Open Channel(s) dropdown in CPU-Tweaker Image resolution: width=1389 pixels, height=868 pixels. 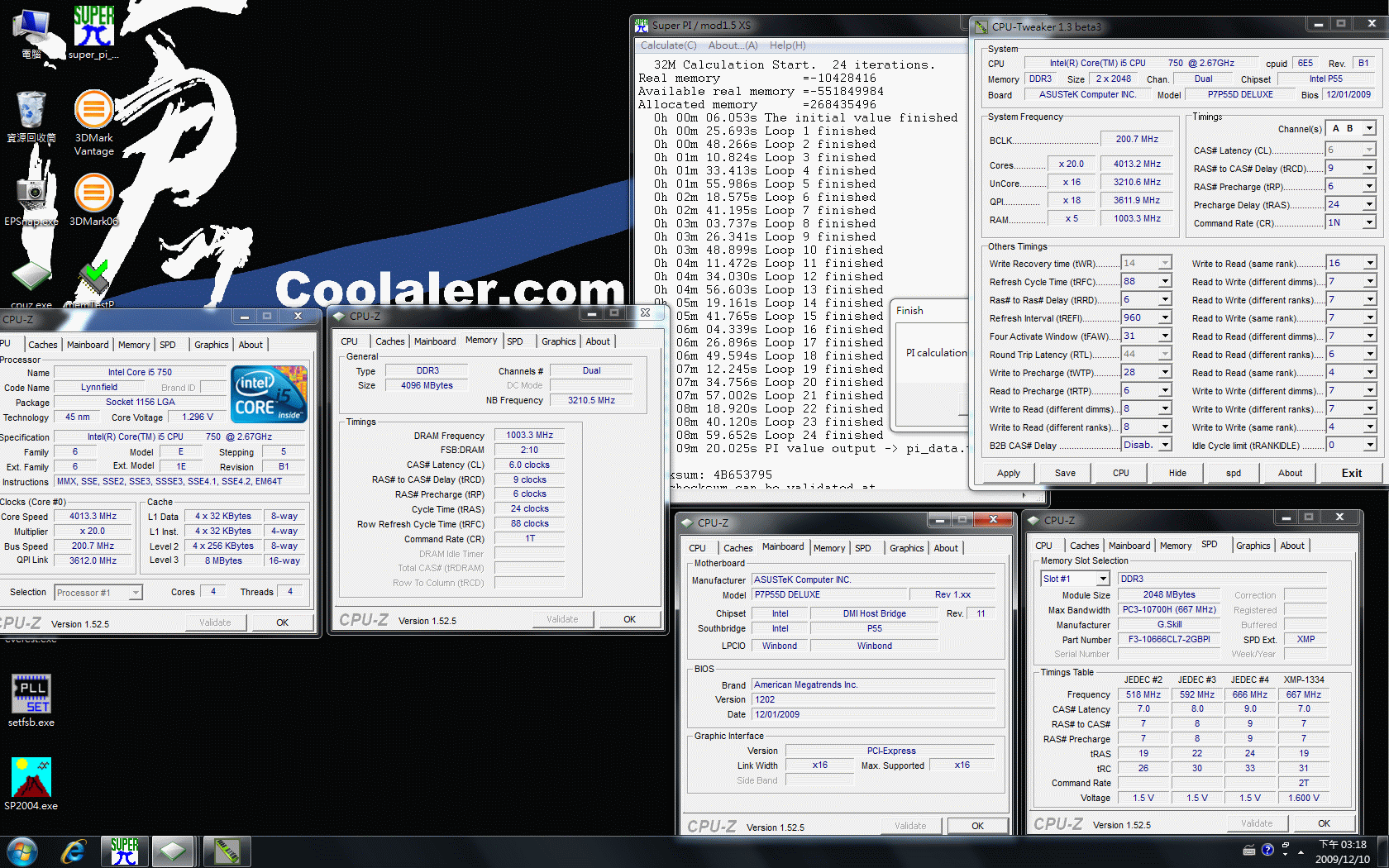[x=1369, y=128]
